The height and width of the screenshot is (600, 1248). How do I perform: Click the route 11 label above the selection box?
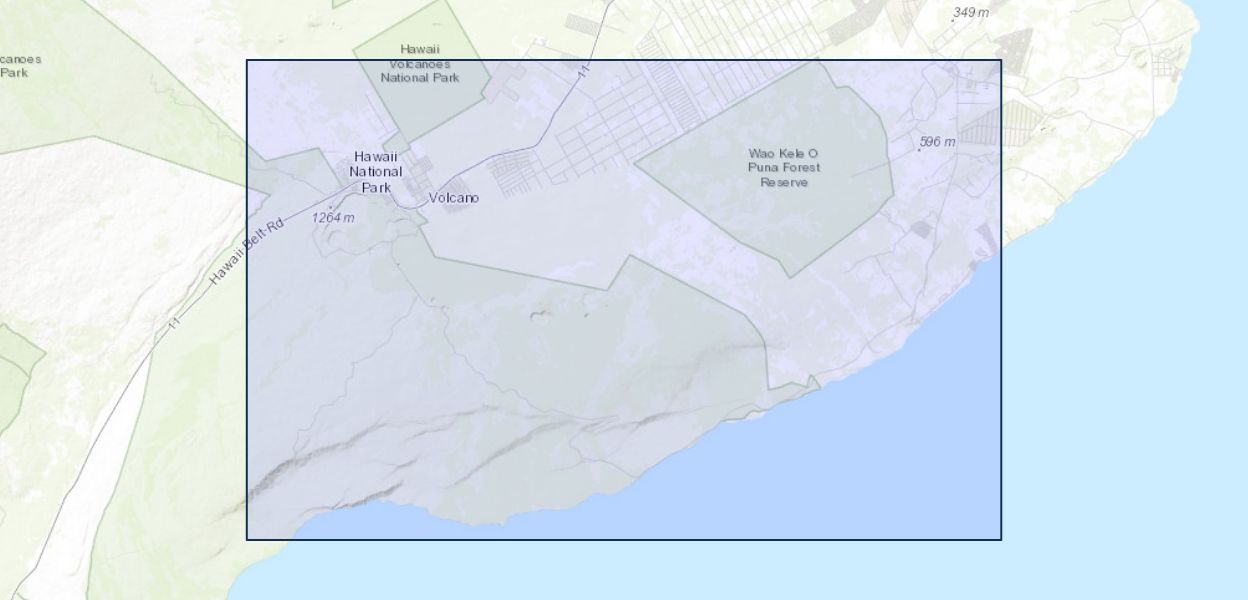pyautogui.click(x=583, y=70)
